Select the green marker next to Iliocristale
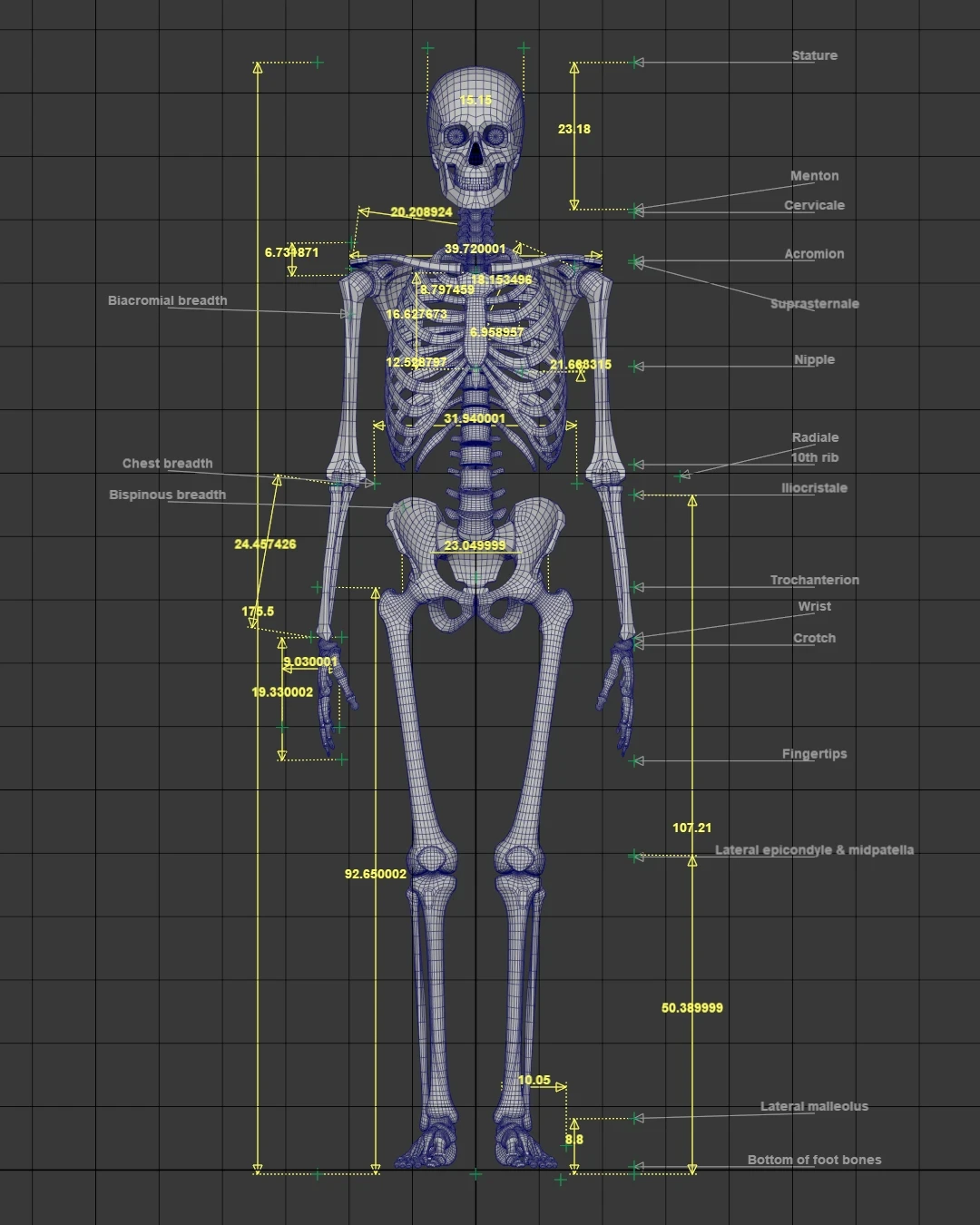This screenshot has height=1225, width=980. pyautogui.click(x=633, y=495)
